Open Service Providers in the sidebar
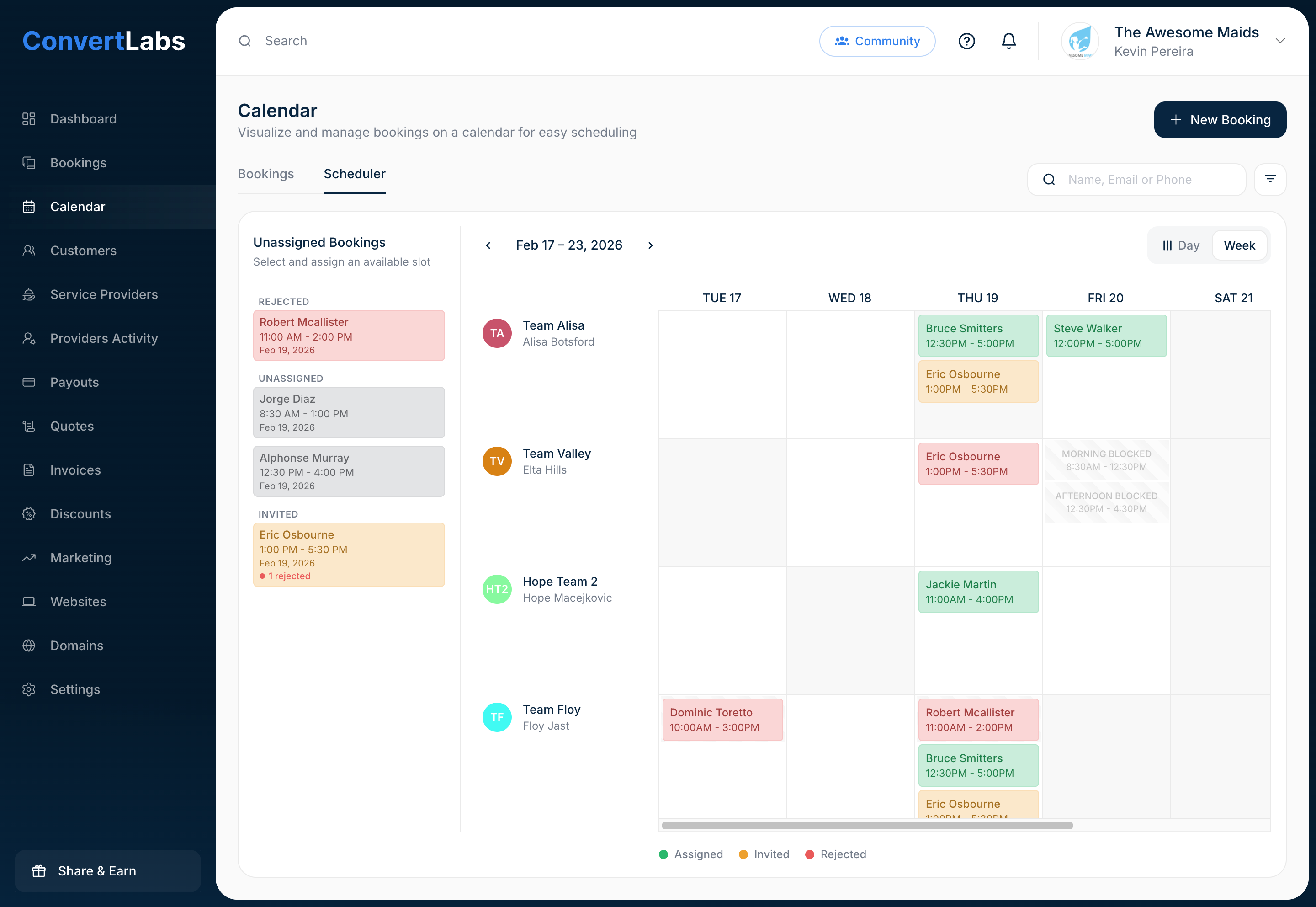Viewport: 1316px width, 907px height. (x=103, y=294)
